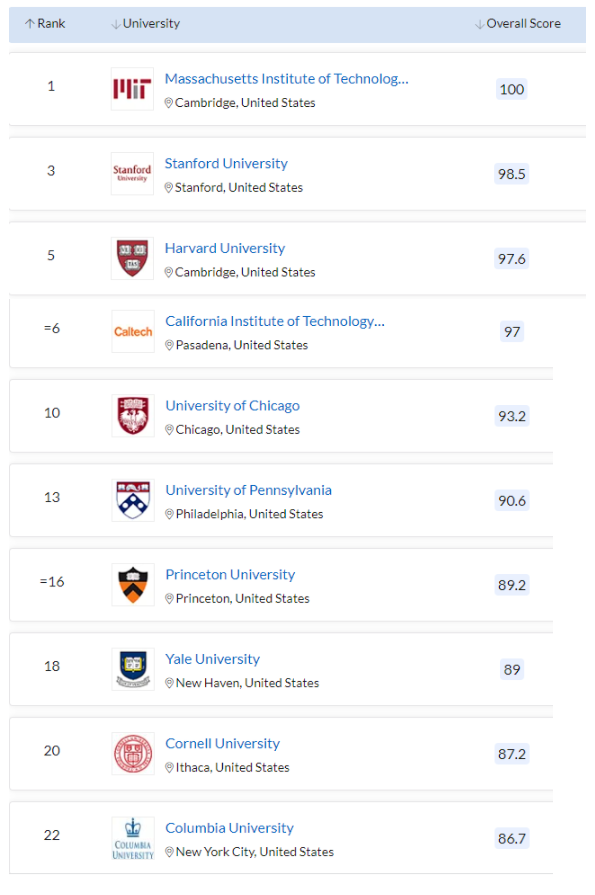Click the 86.7 score badge for Columbia
The width and height of the screenshot is (595, 895).
[x=512, y=838]
